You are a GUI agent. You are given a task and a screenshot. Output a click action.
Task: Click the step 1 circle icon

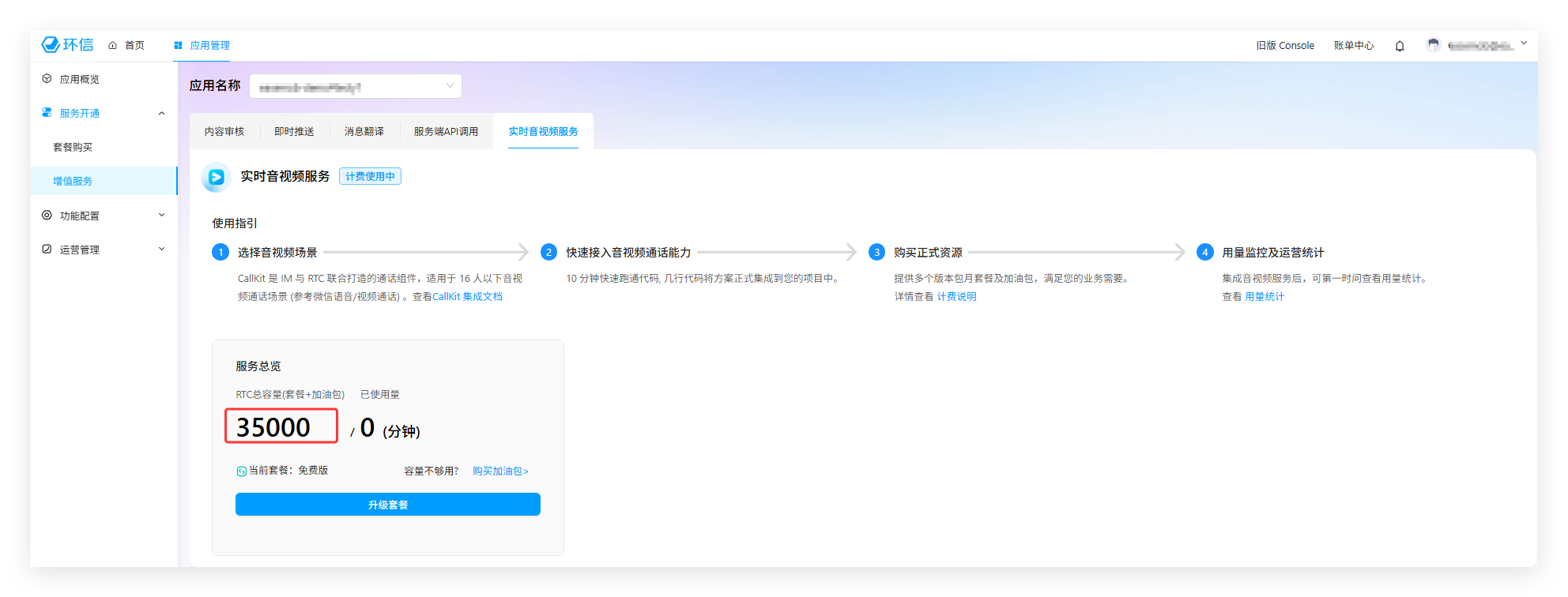click(x=220, y=253)
